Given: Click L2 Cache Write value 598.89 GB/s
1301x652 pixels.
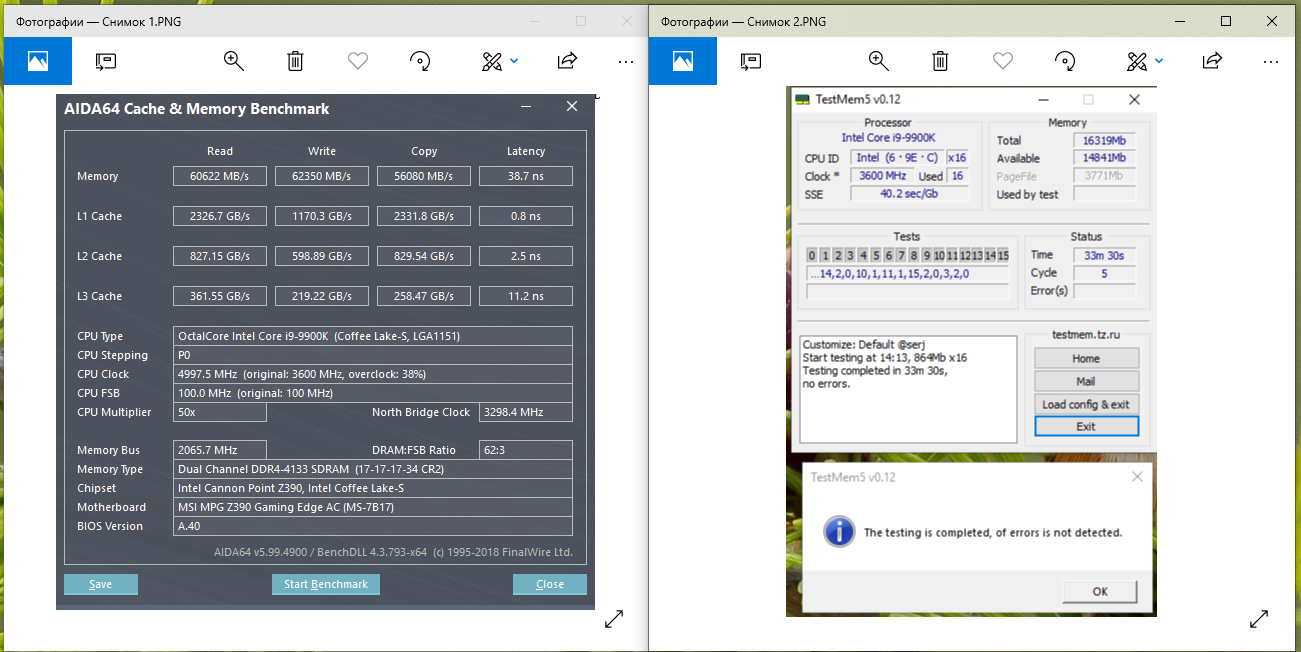Looking at the screenshot, I should 322,256.
